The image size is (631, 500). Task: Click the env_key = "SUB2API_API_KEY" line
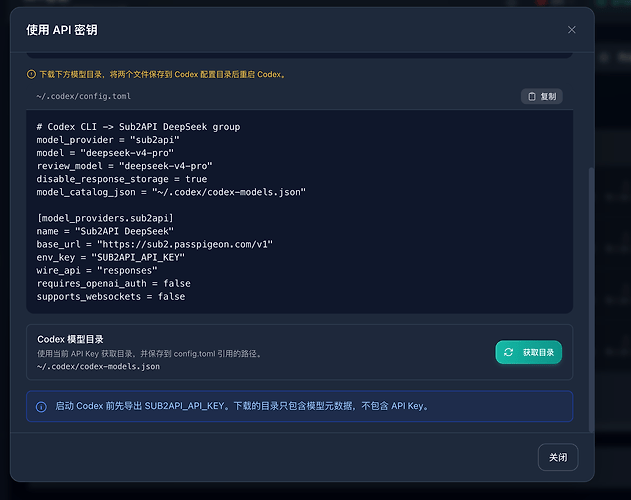111,257
